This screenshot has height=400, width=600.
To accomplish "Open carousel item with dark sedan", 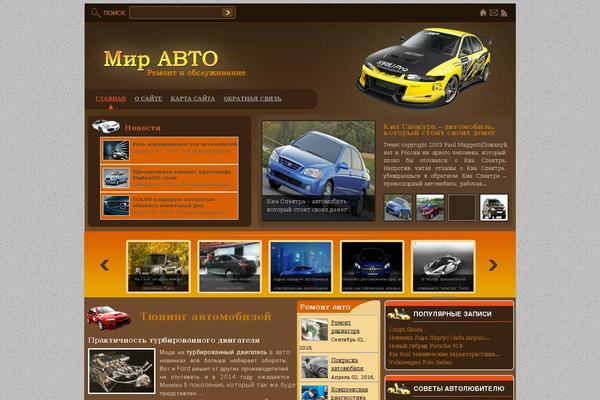I will (x=230, y=266).
